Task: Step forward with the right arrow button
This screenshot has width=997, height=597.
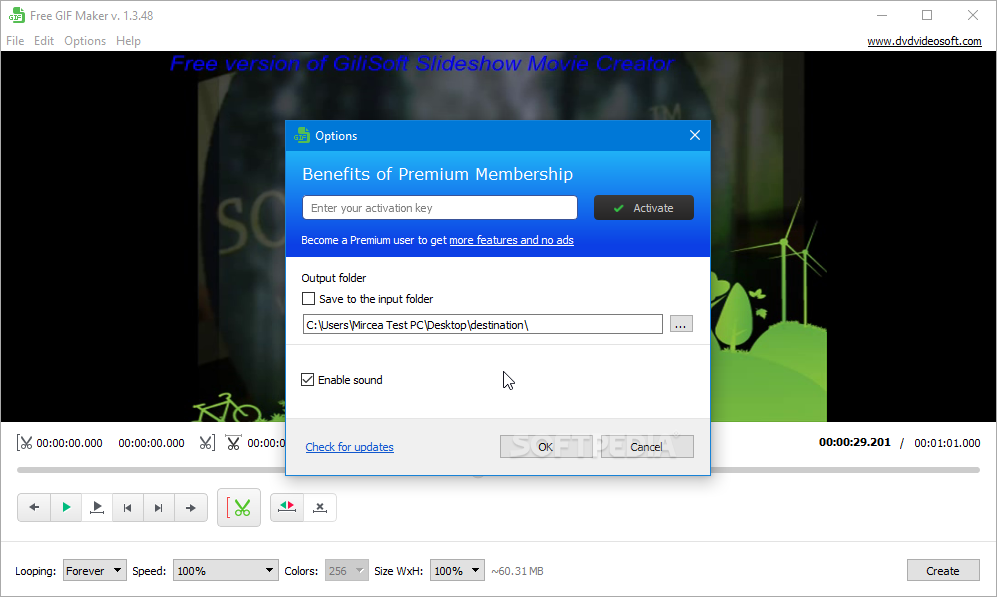Action: point(190,507)
